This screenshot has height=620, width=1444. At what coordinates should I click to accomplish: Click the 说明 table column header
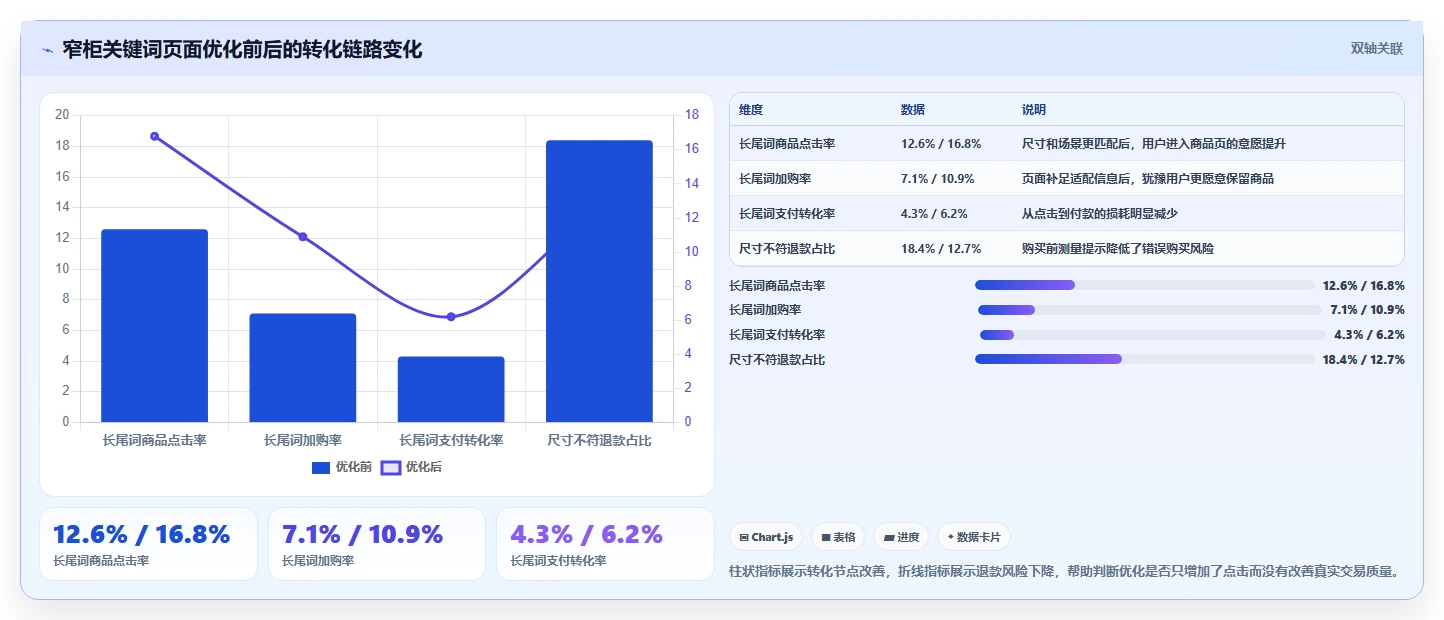coord(1034,110)
